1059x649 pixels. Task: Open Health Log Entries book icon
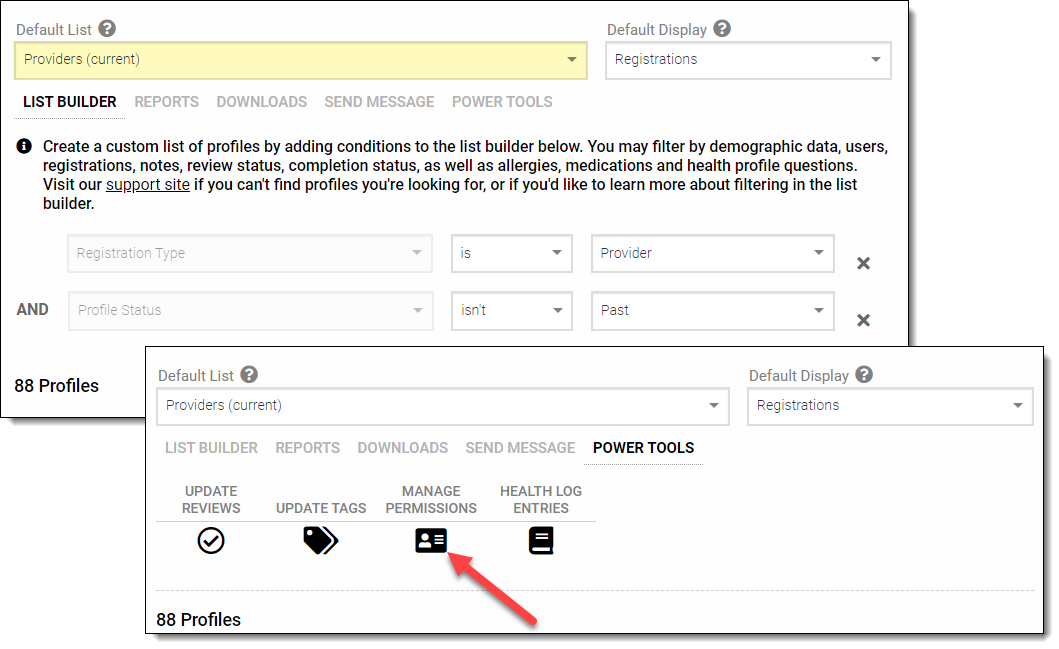541,541
